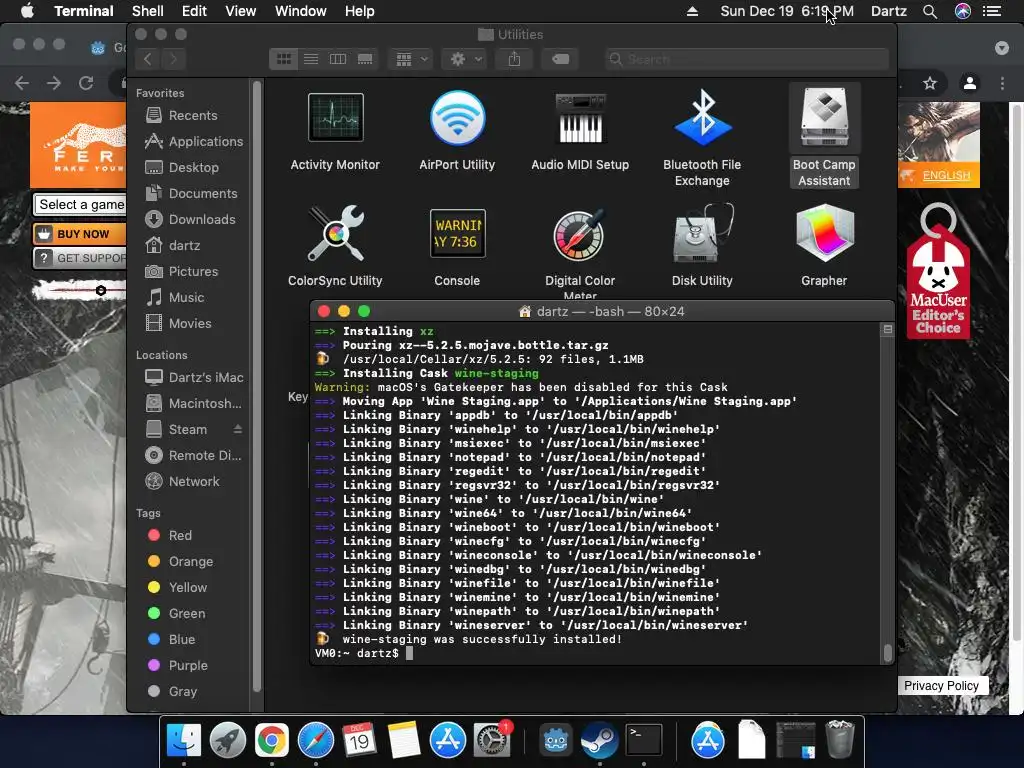This screenshot has width=1024, height=768.
Task: Open Select a game dropdown
Action: [x=79, y=205]
